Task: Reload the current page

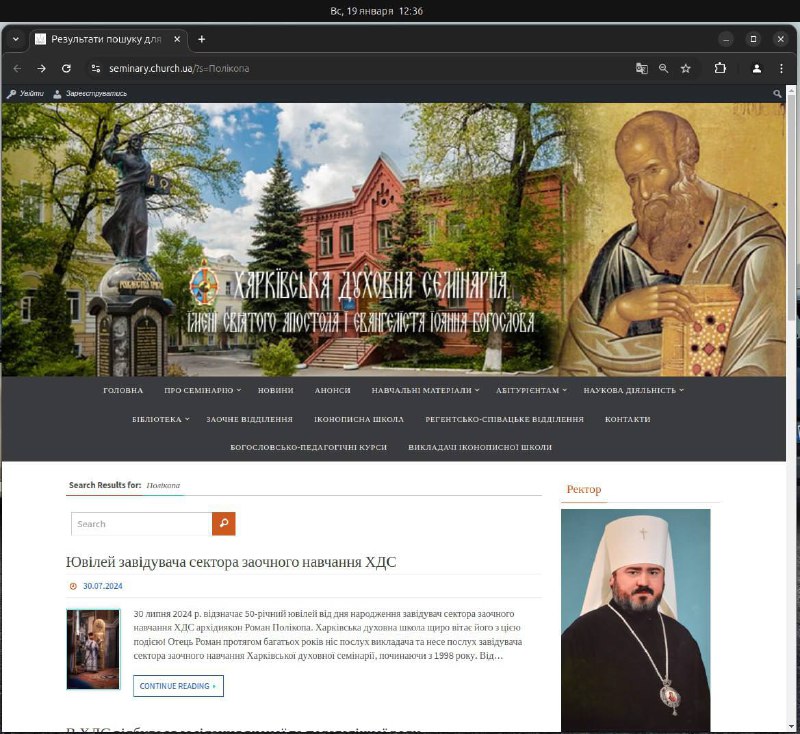Action: pyautogui.click(x=66, y=68)
